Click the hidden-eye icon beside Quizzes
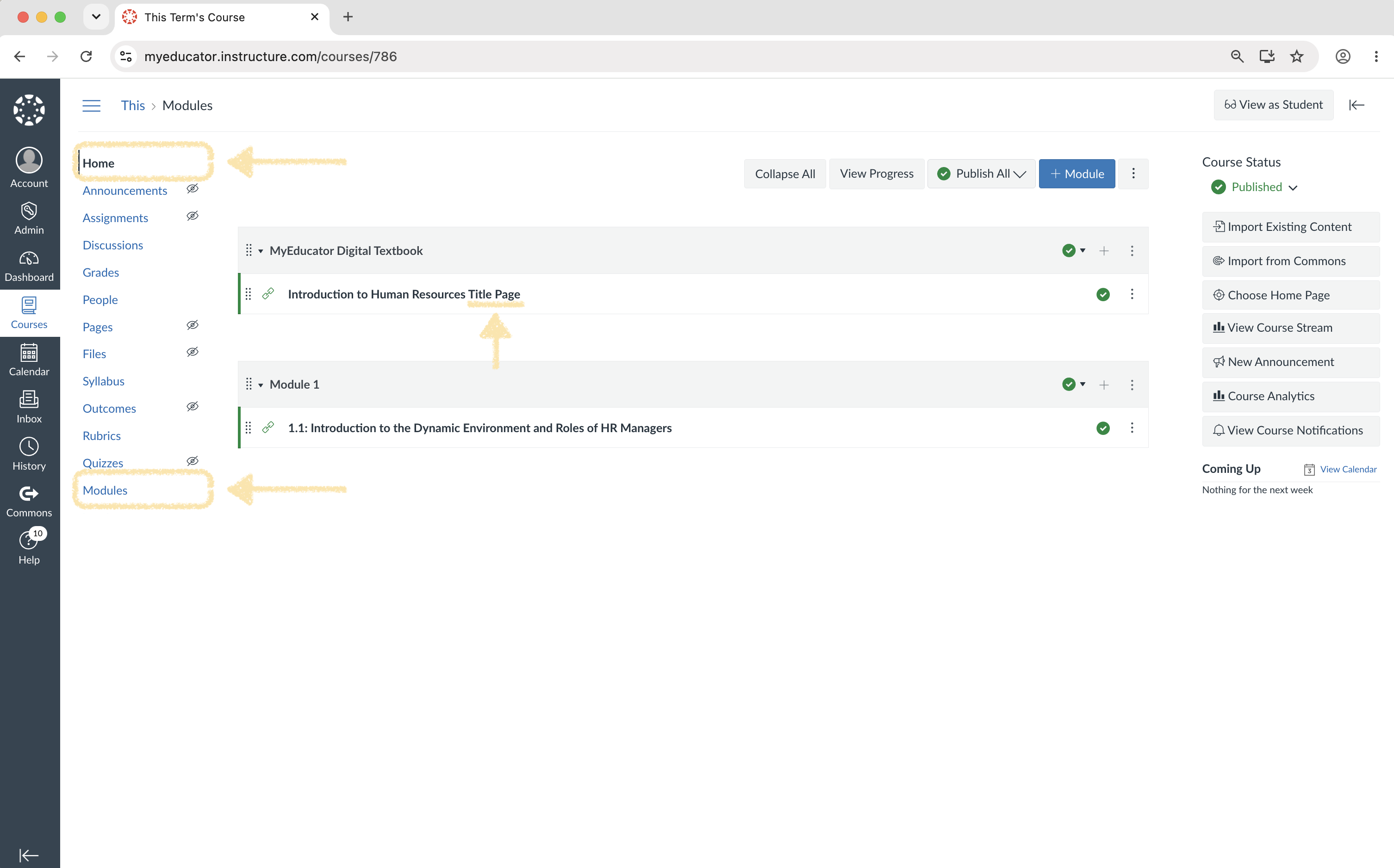The width and height of the screenshot is (1394, 868). coord(193,461)
